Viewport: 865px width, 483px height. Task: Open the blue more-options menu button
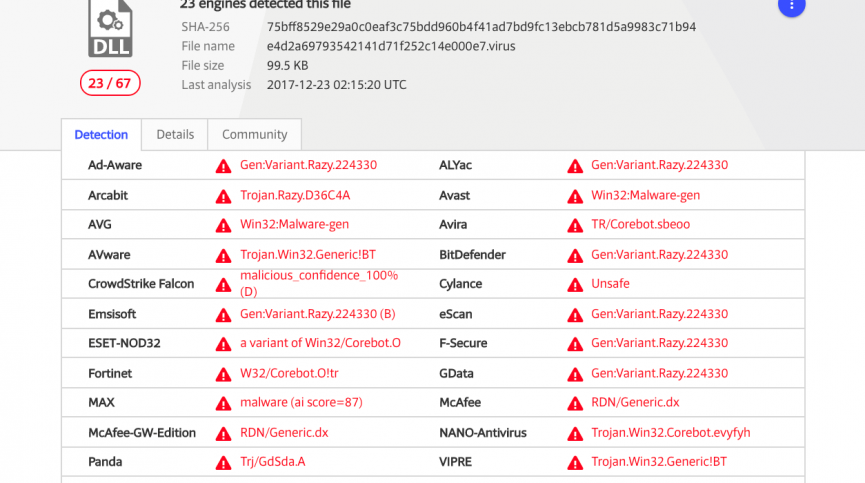click(x=791, y=6)
